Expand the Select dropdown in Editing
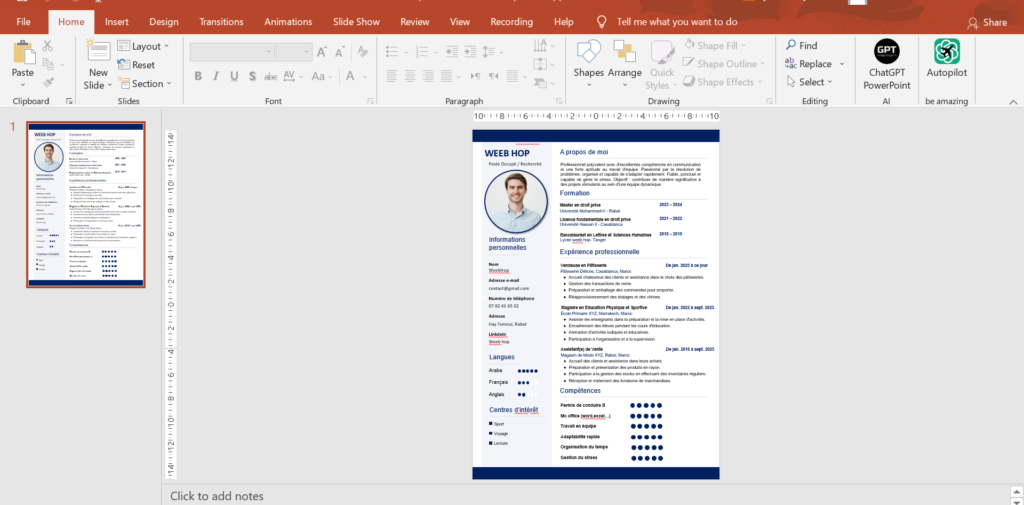This screenshot has height=505, width=1024. point(812,83)
